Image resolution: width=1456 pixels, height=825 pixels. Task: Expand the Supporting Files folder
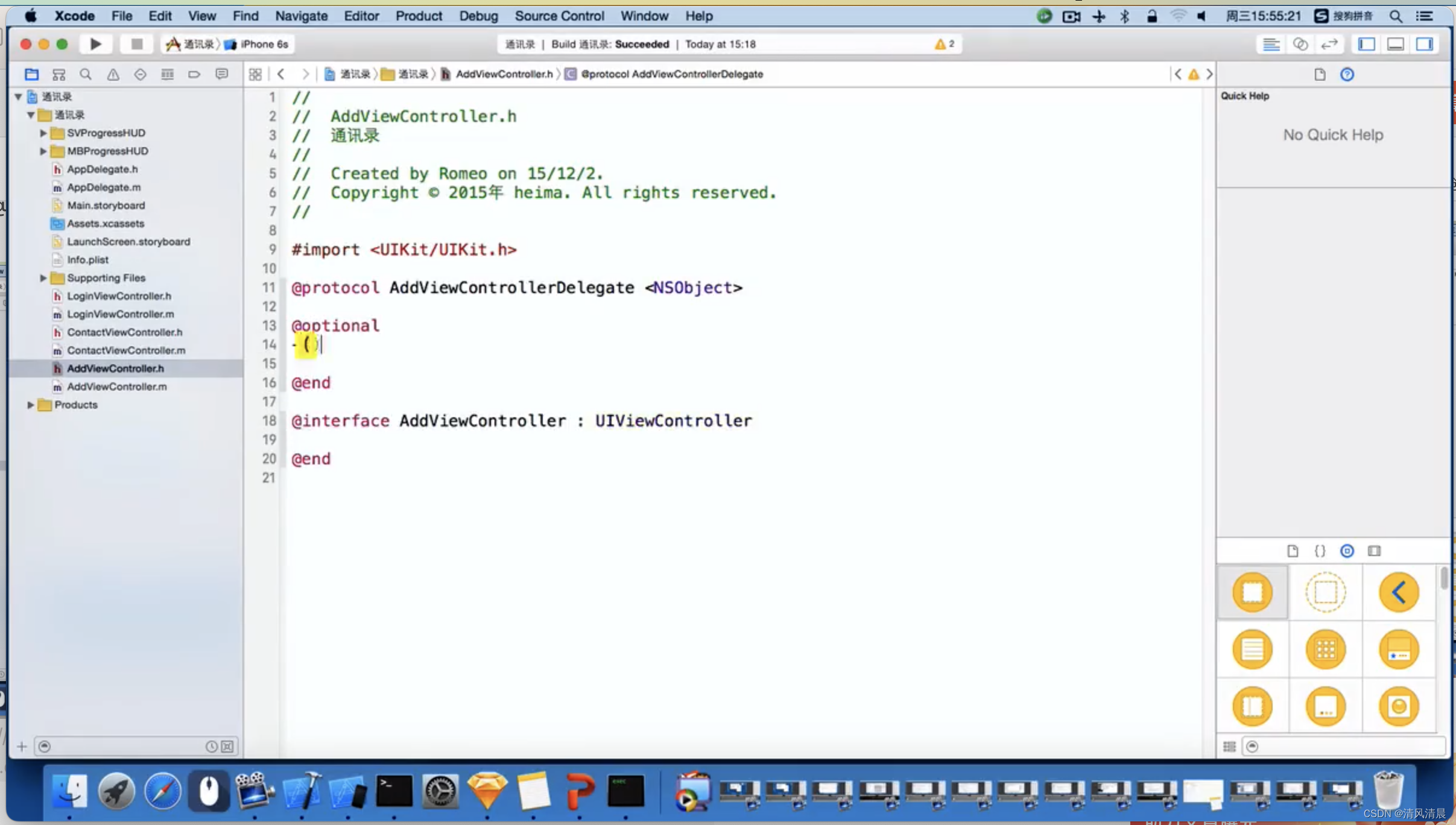[43, 278]
